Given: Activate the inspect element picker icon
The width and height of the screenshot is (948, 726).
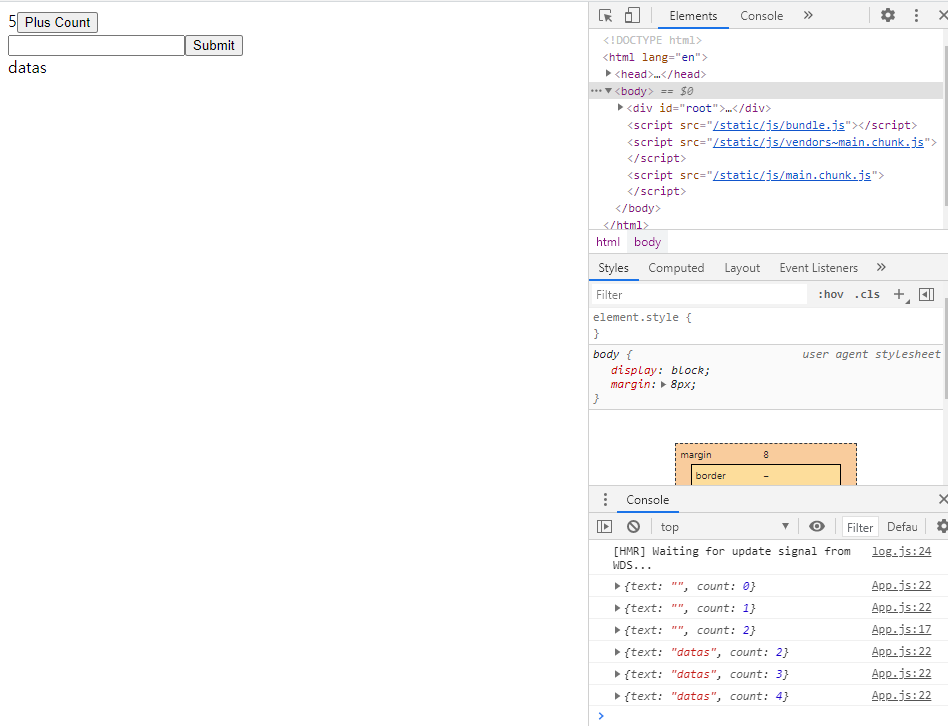Looking at the screenshot, I should coord(605,16).
